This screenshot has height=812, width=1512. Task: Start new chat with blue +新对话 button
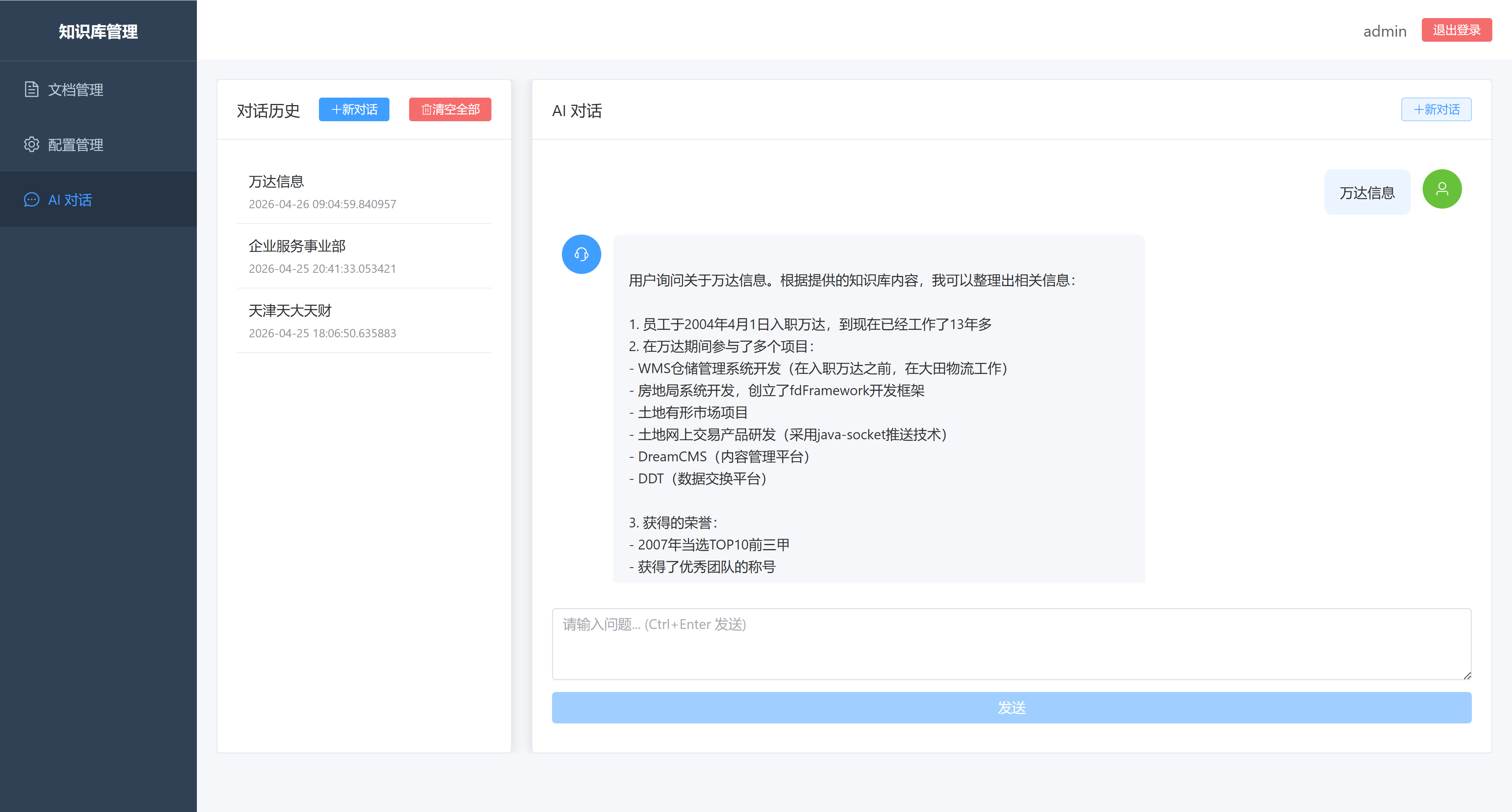[354, 110]
